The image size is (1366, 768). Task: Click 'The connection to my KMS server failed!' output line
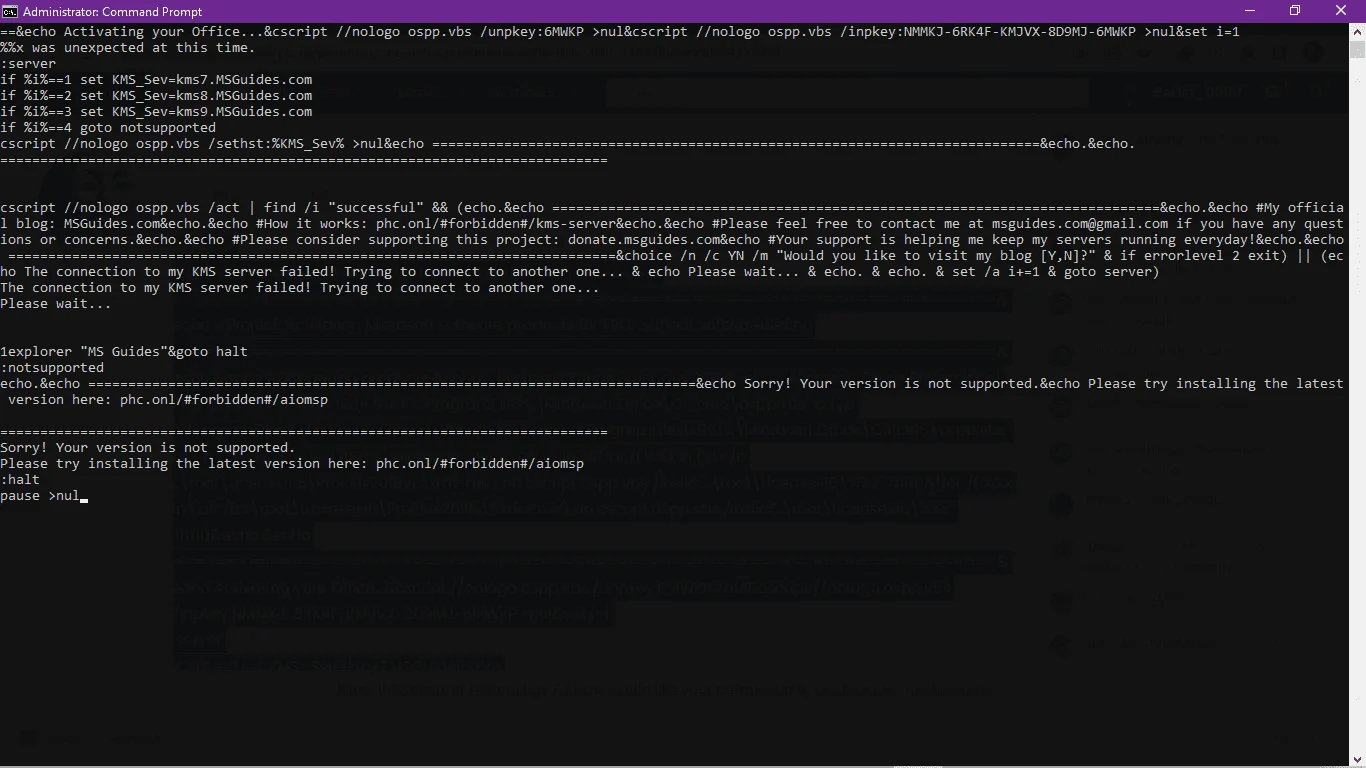point(300,288)
